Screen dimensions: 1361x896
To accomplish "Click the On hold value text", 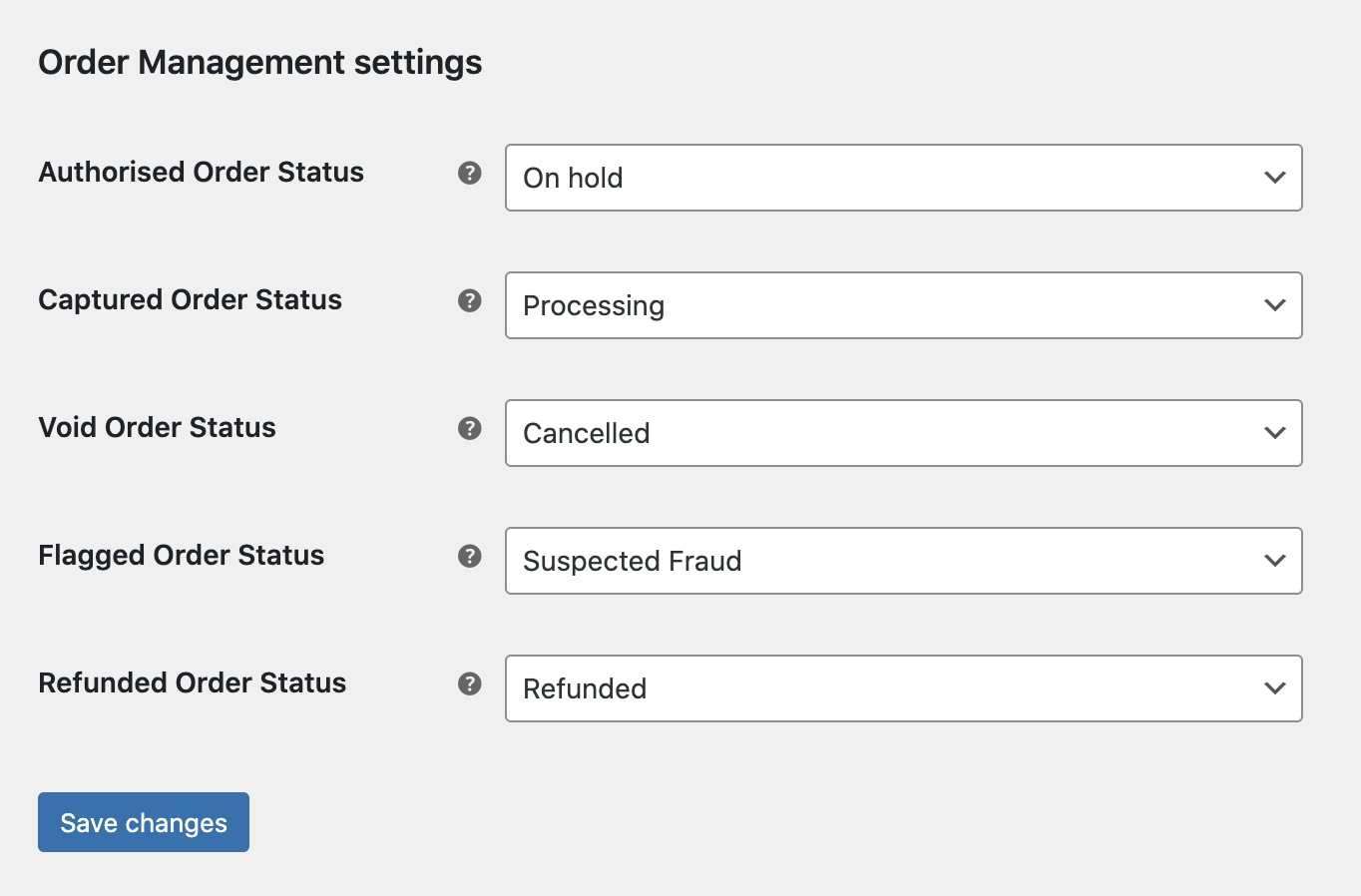I will pos(572,178).
